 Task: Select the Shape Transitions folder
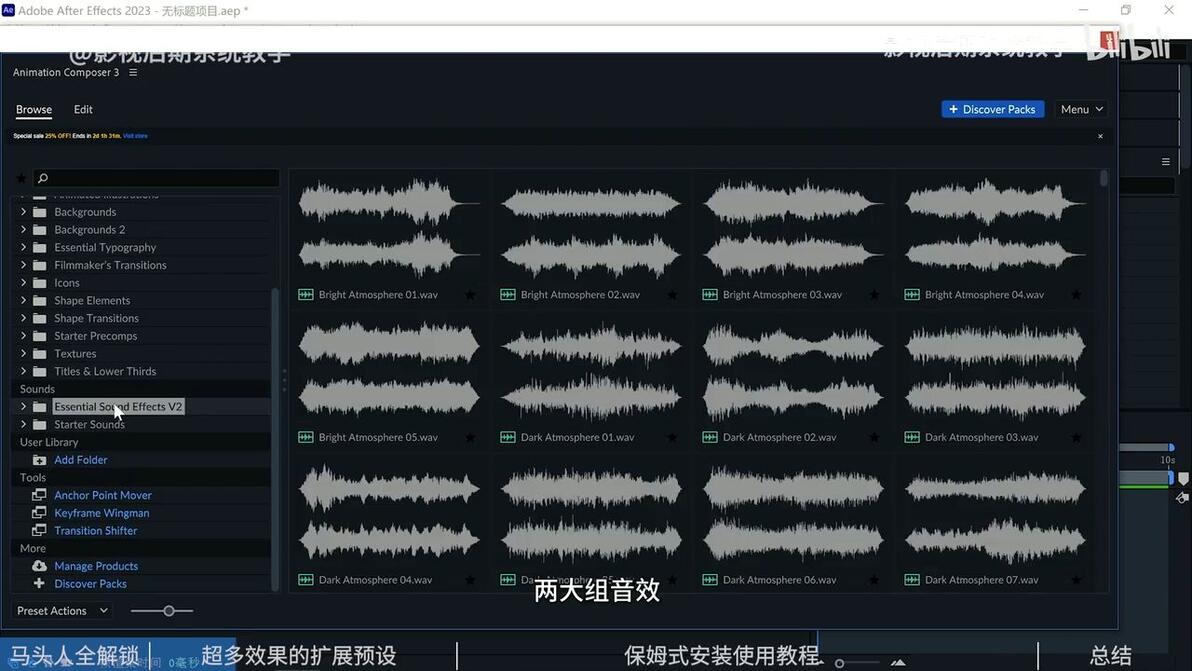[97, 318]
